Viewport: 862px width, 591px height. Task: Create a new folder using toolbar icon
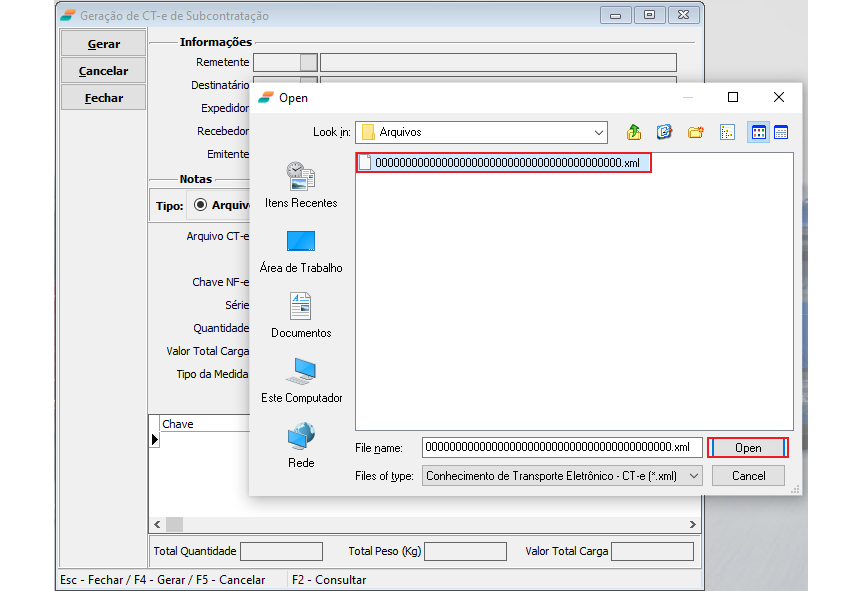[695, 132]
